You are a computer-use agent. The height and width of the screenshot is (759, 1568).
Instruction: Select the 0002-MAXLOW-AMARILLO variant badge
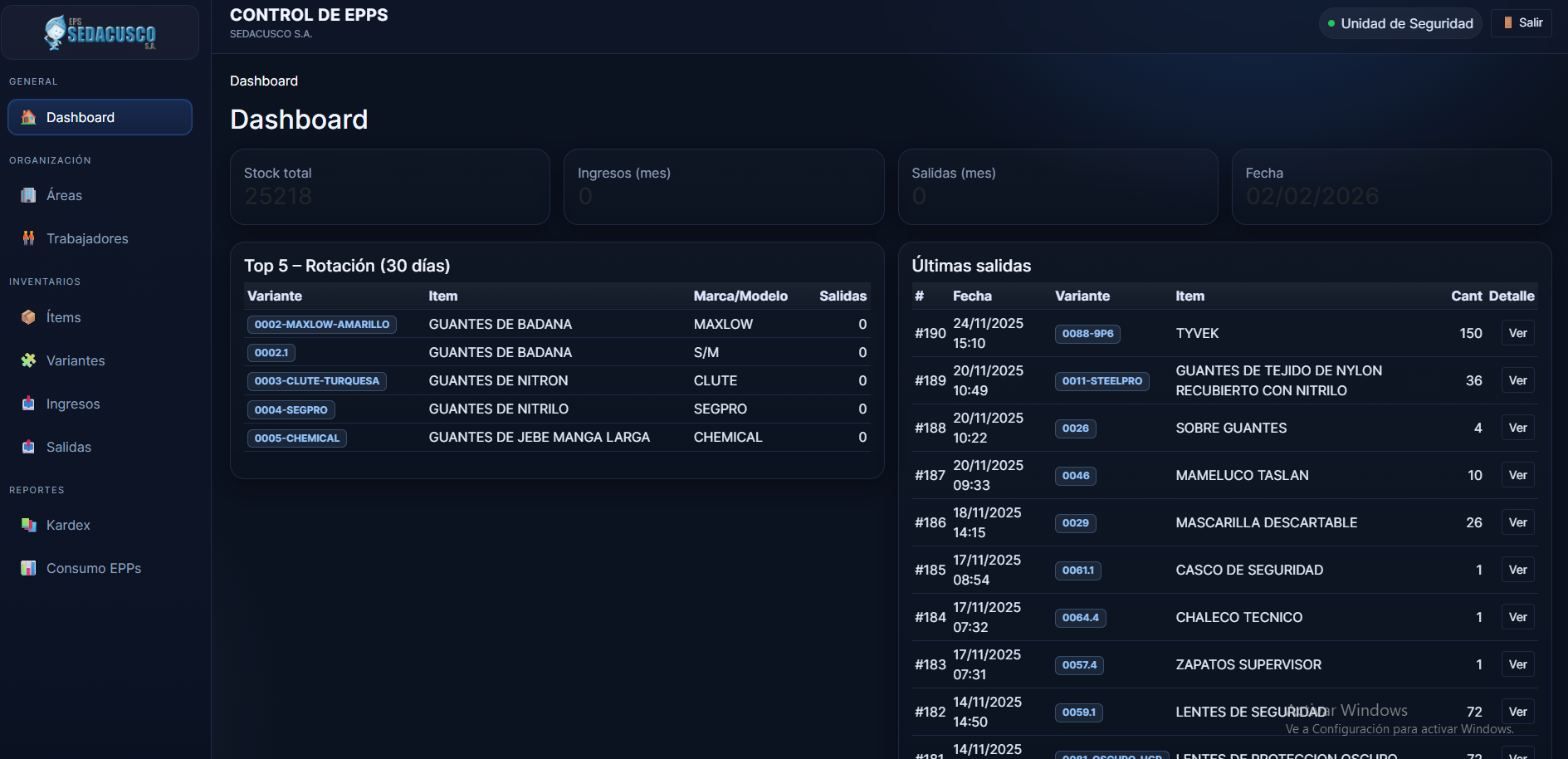(x=321, y=325)
